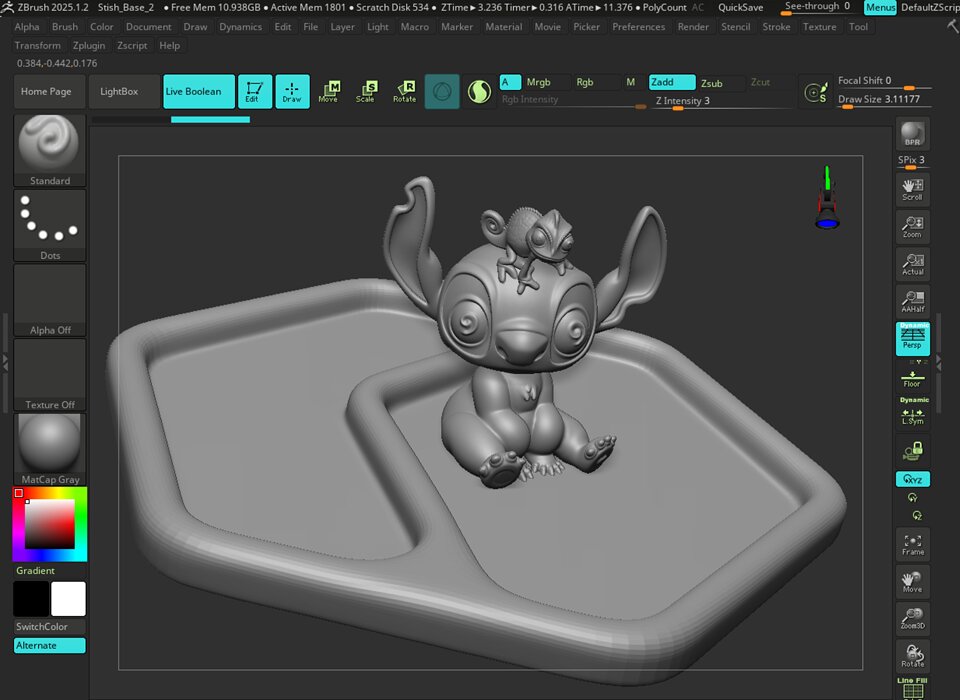
Task: Toggle the Alternate button
Action: 50,645
